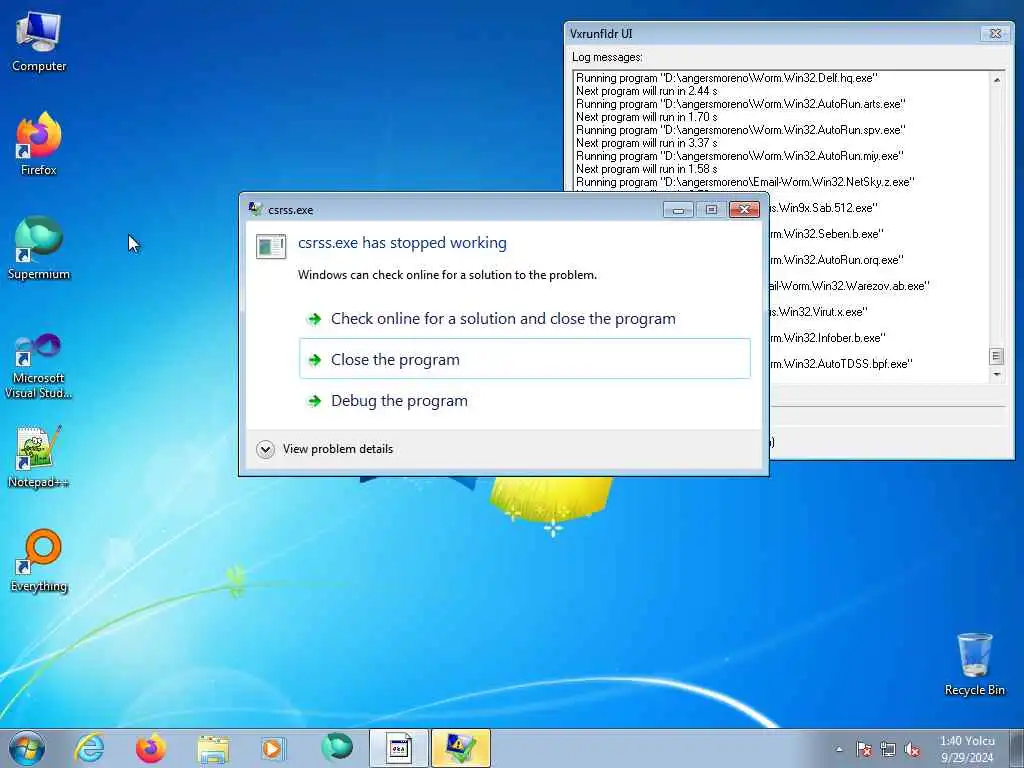Minimize the csrss.exe dialog
1024x768 pixels.
pyautogui.click(x=678, y=210)
